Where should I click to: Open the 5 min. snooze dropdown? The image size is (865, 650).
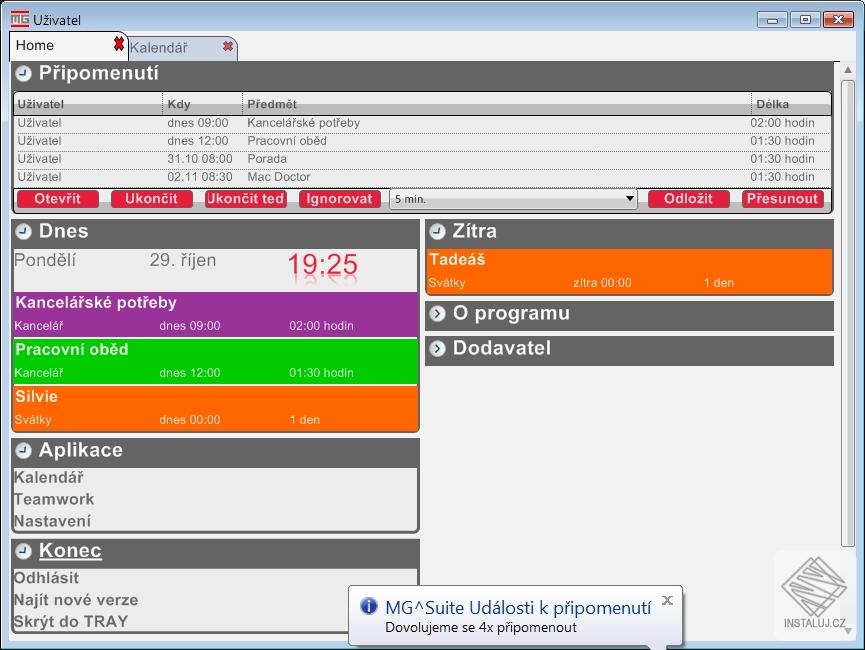point(513,199)
